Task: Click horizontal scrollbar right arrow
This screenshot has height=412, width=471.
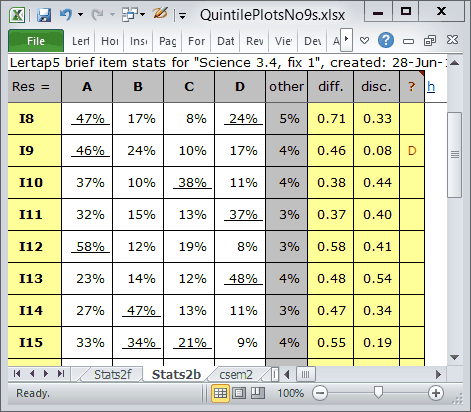Action: click(x=438, y=375)
